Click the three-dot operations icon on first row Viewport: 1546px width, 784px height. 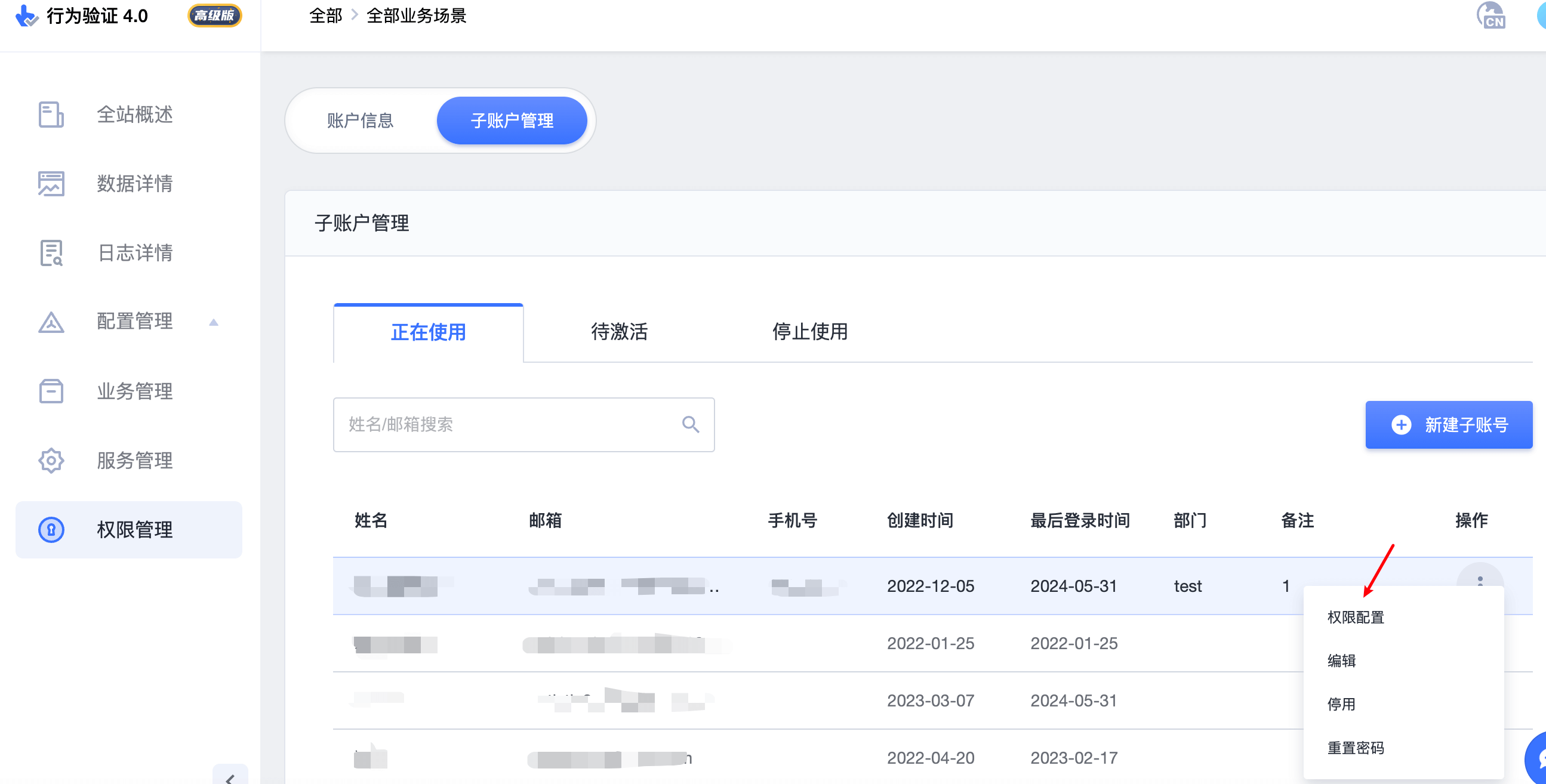tap(1480, 582)
